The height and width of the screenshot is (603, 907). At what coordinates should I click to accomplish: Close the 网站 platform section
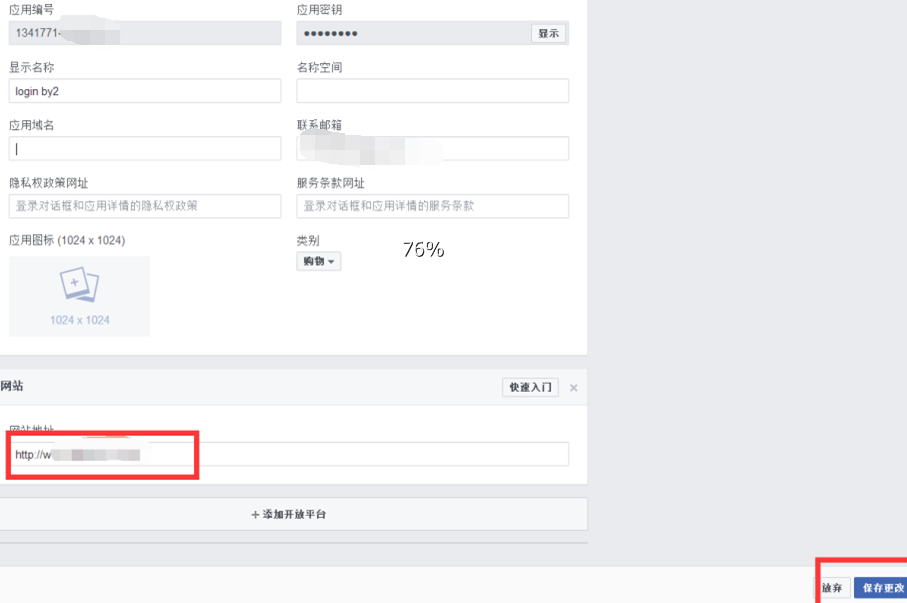pyautogui.click(x=573, y=388)
